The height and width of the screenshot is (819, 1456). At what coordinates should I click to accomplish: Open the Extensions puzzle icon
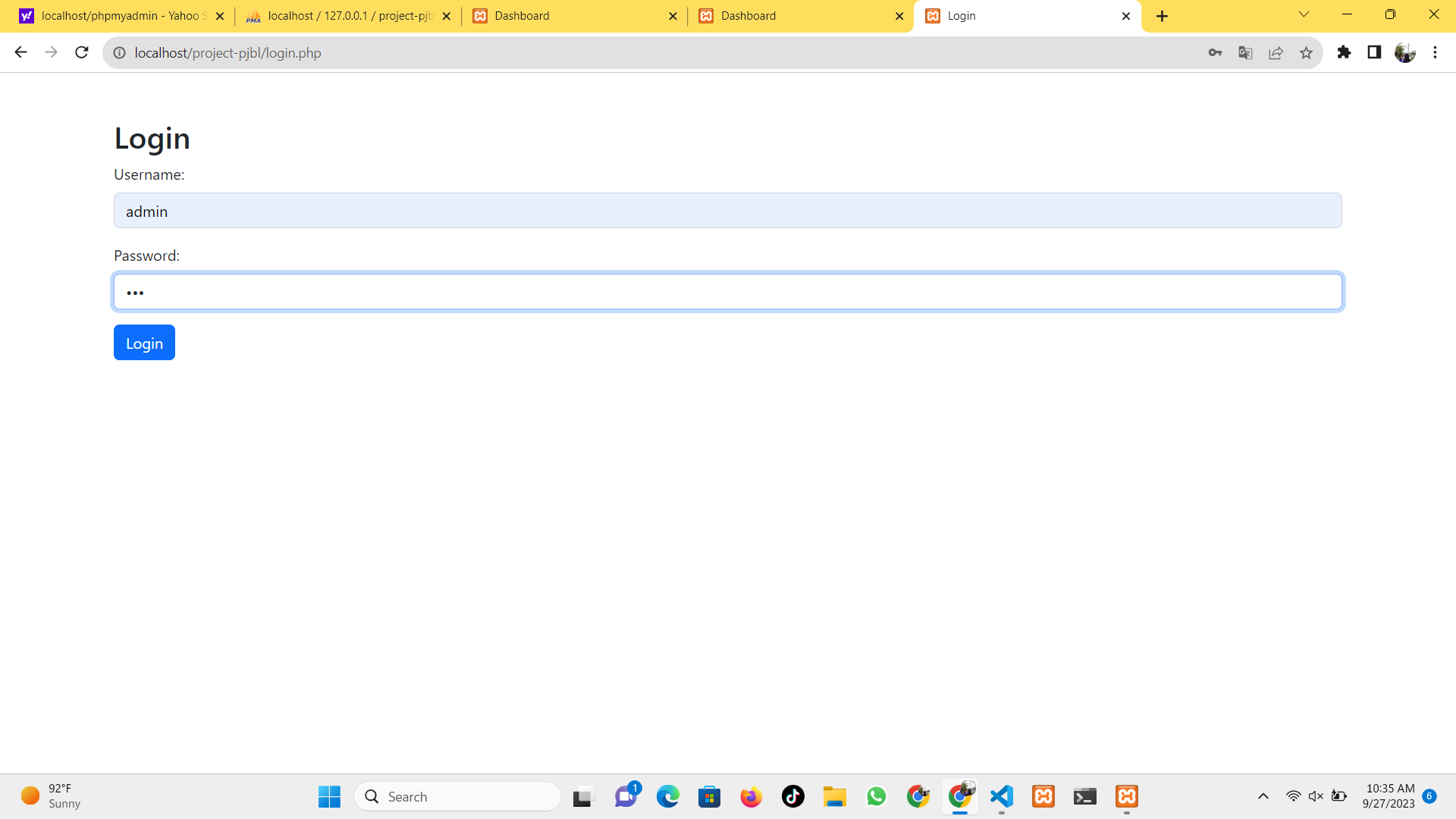tap(1344, 52)
